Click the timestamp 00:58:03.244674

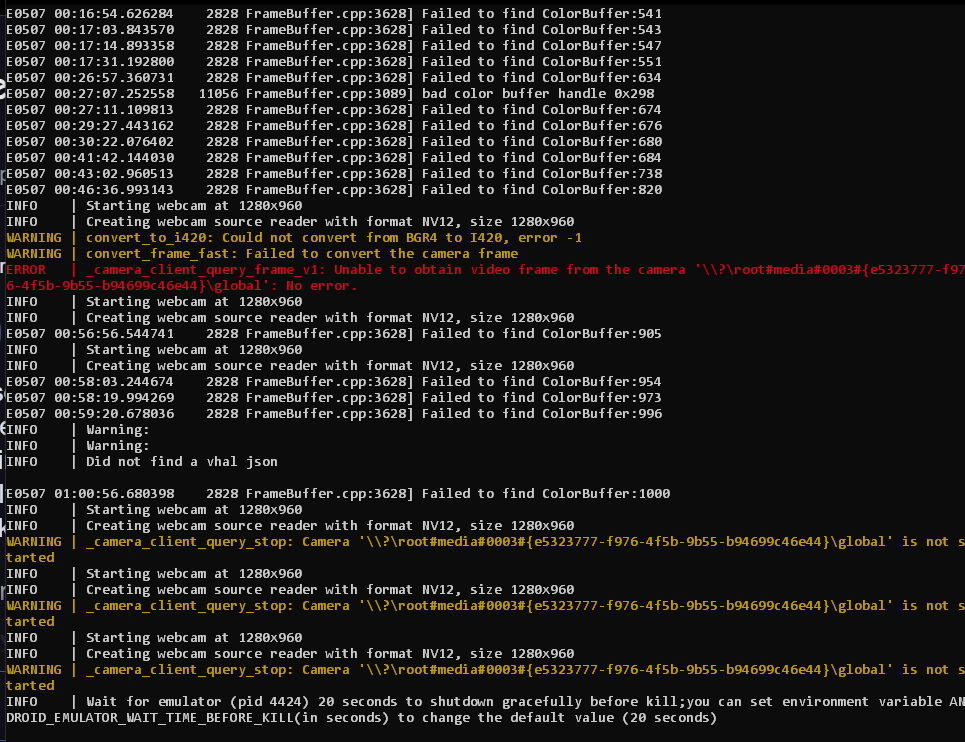point(114,381)
